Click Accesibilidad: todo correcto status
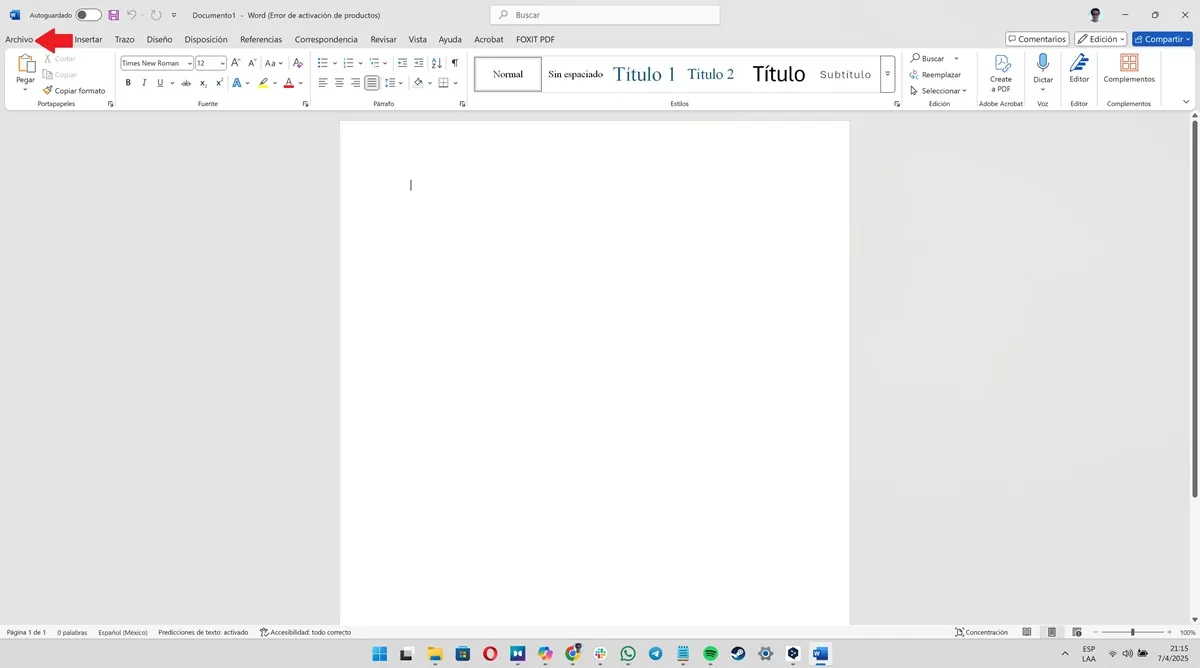Viewport: 1200px width, 668px height. click(305, 632)
